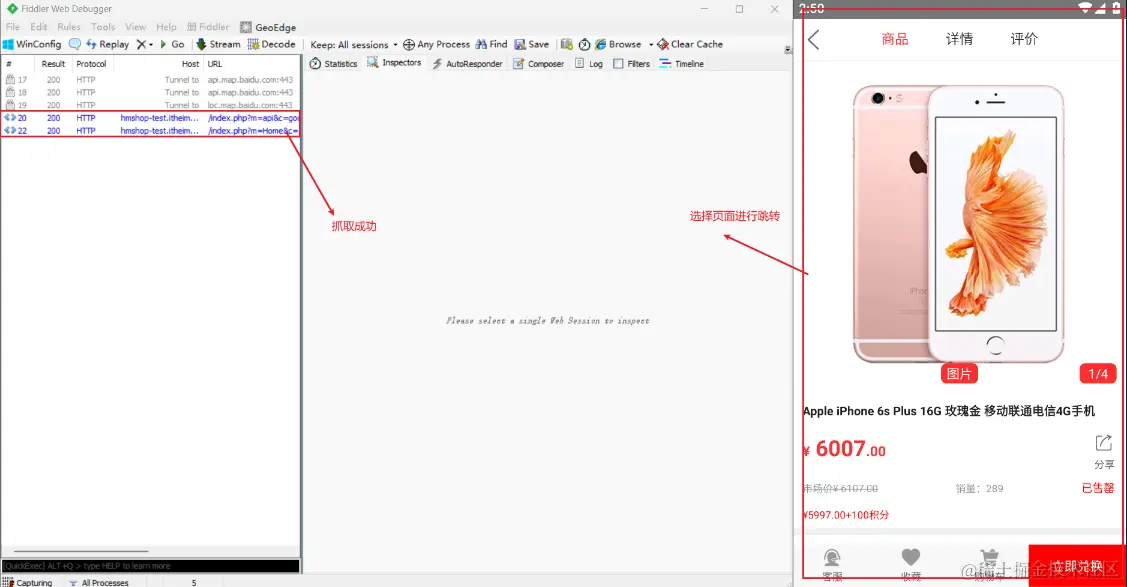Toggle Decode in the toolbar
The image size is (1127, 587).
[272, 44]
